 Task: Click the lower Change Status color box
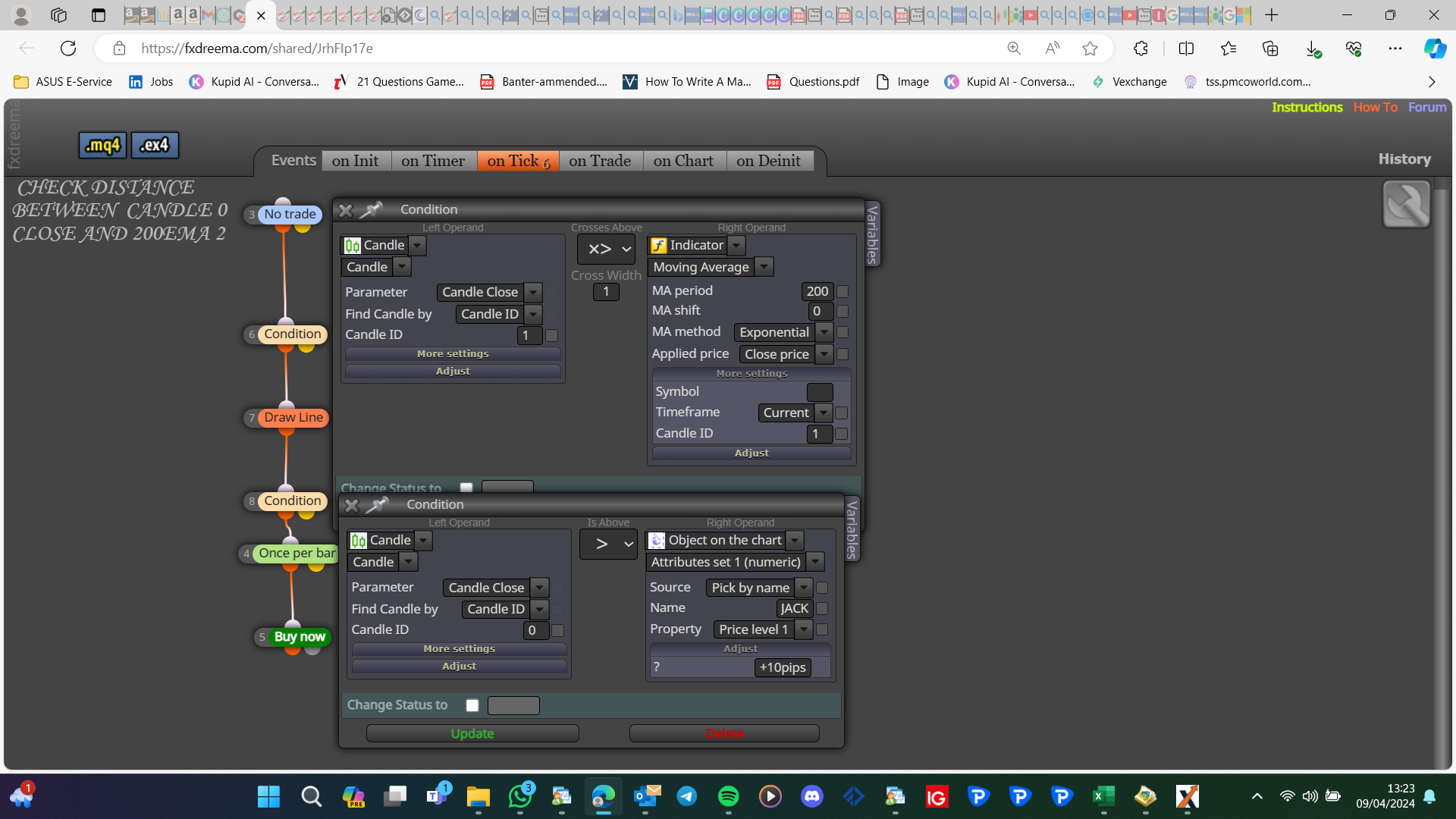(x=513, y=706)
